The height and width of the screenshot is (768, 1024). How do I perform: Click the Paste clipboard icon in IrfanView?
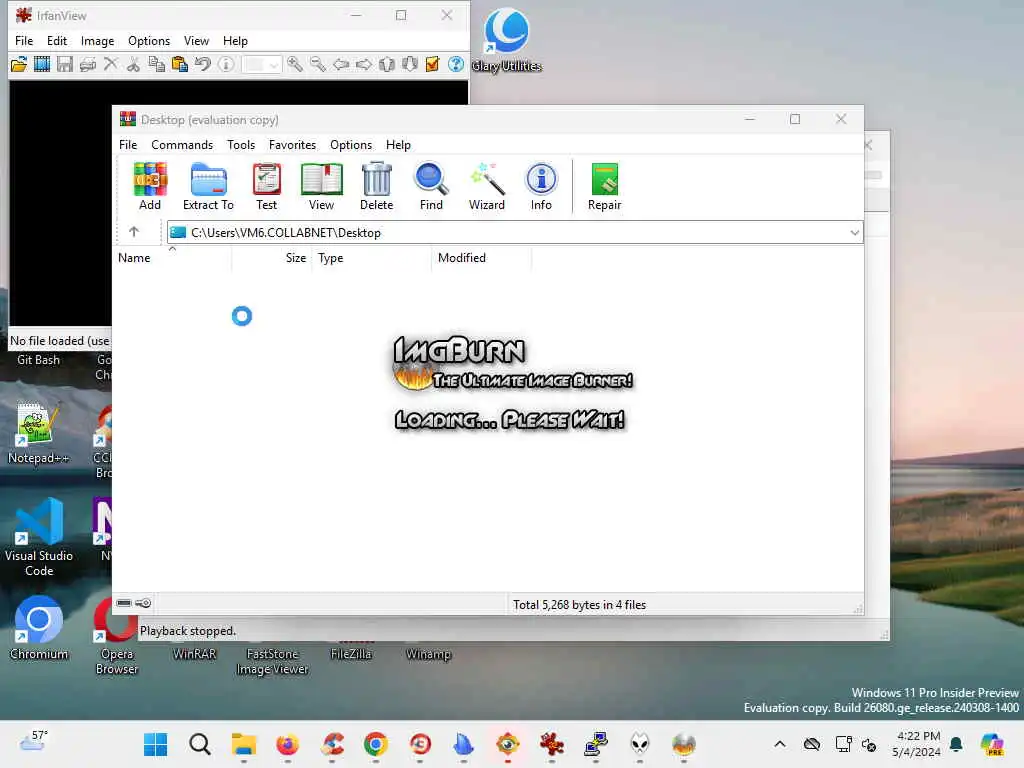pos(180,64)
